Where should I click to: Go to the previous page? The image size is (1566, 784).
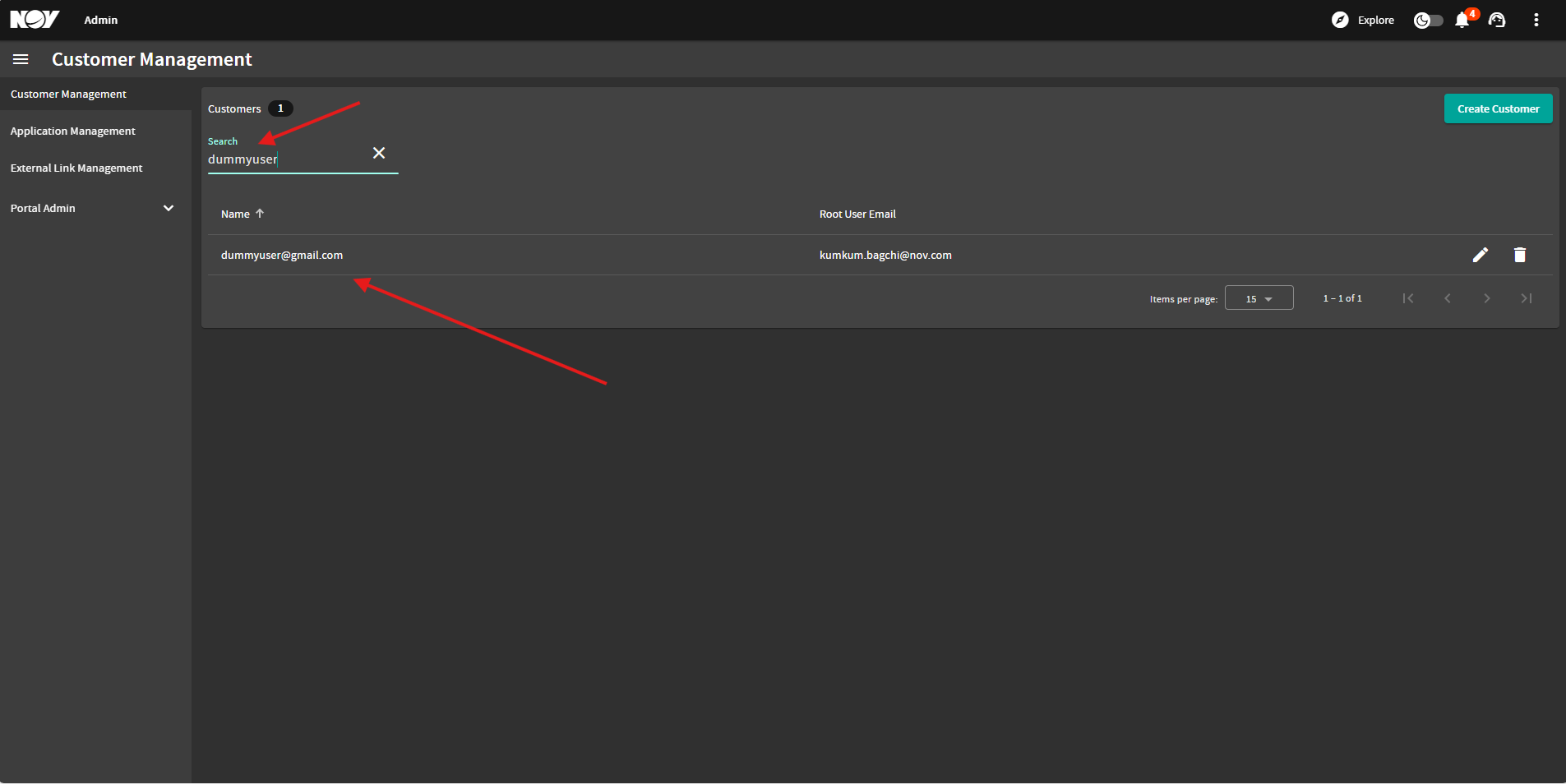[x=1447, y=298]
